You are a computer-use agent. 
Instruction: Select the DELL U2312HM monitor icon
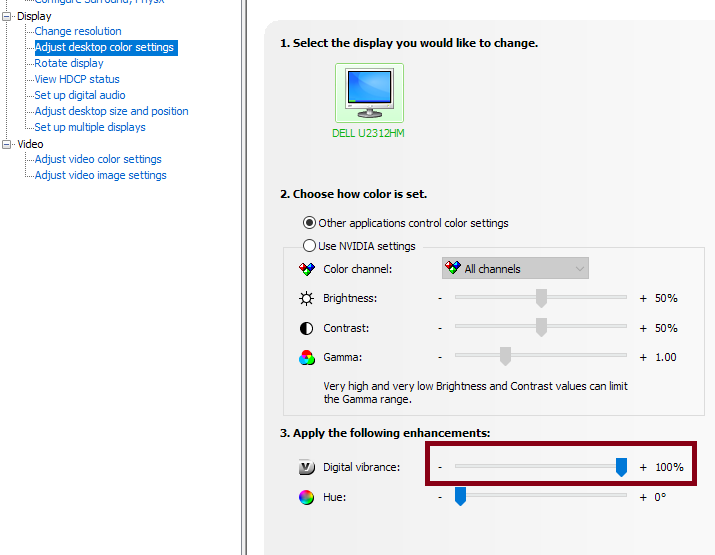coord(369,93)
